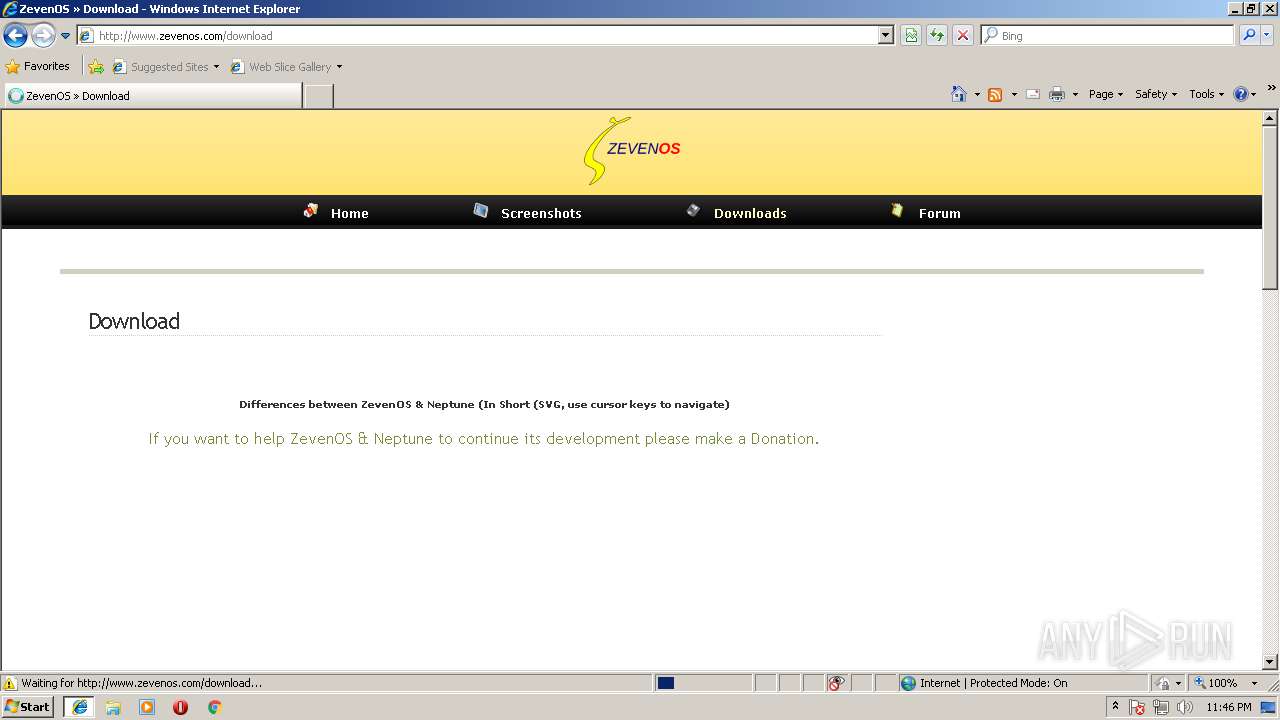
Task: Click the status bar warning icon
Action: (10, 683)
